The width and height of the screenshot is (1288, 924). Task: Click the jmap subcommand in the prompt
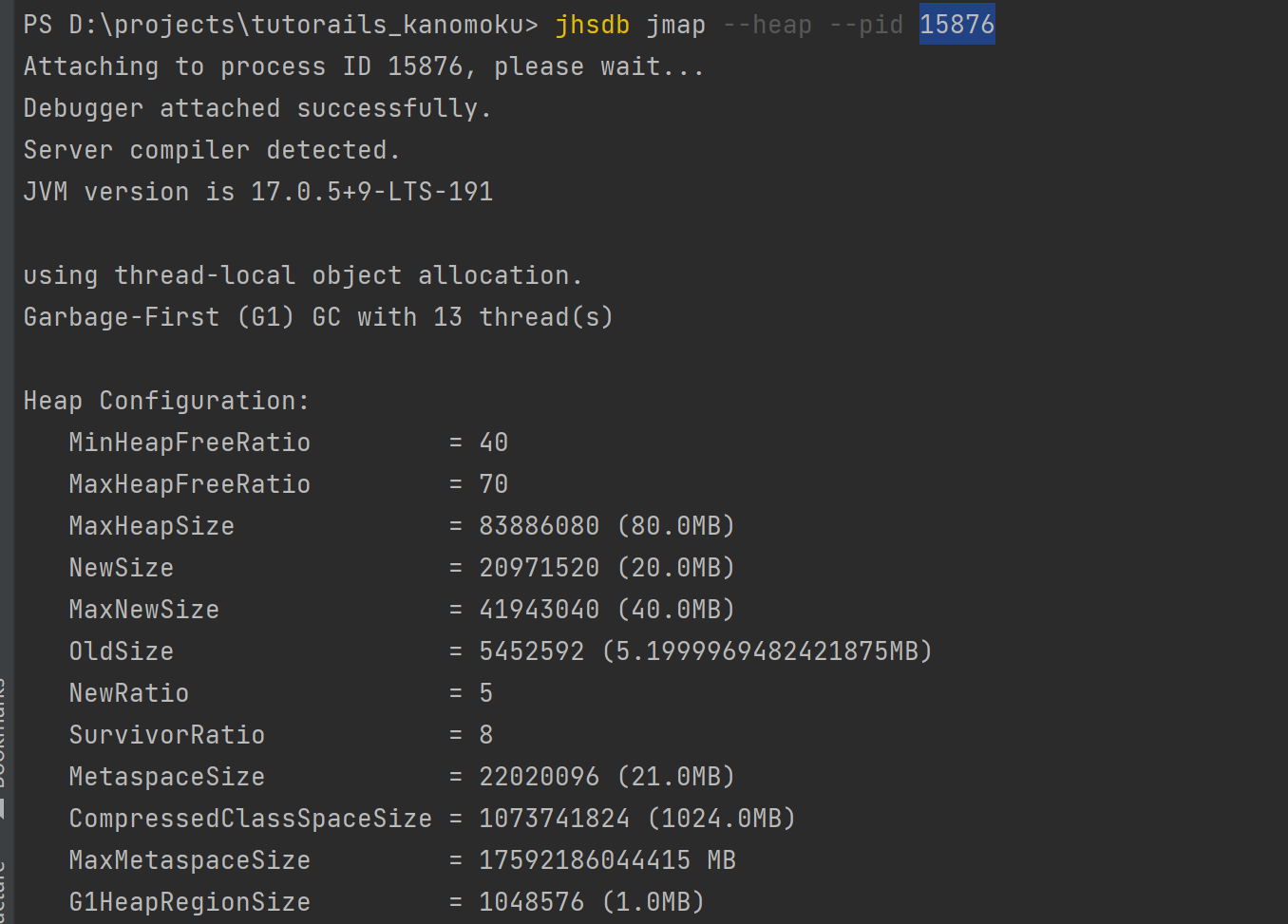(x=676, y=26)
